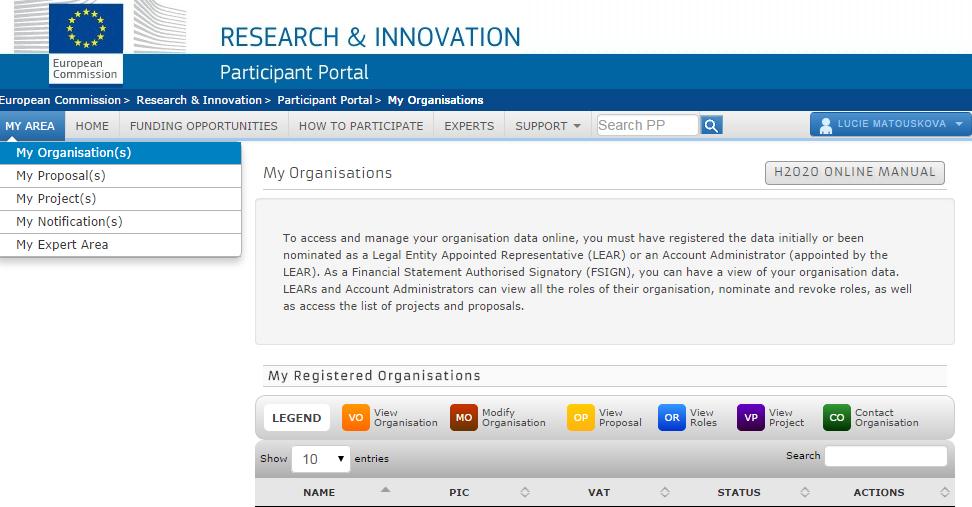Viewport: 972px width, 507px height.
Task: Focus the table Search input field
Action: click(886, 456)
